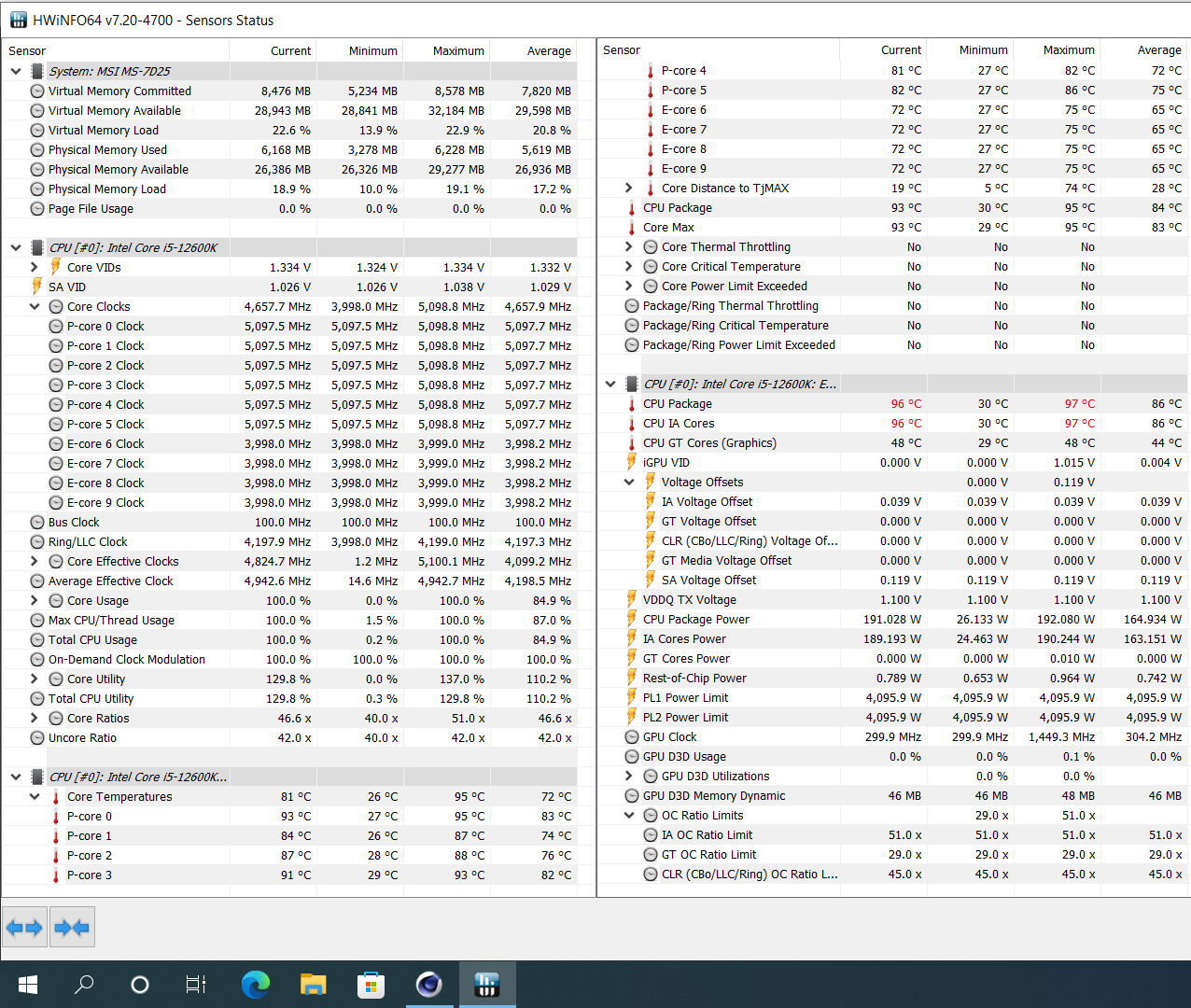Click the System MSI MS-7D25 chip icon

[x=37, y=71]
